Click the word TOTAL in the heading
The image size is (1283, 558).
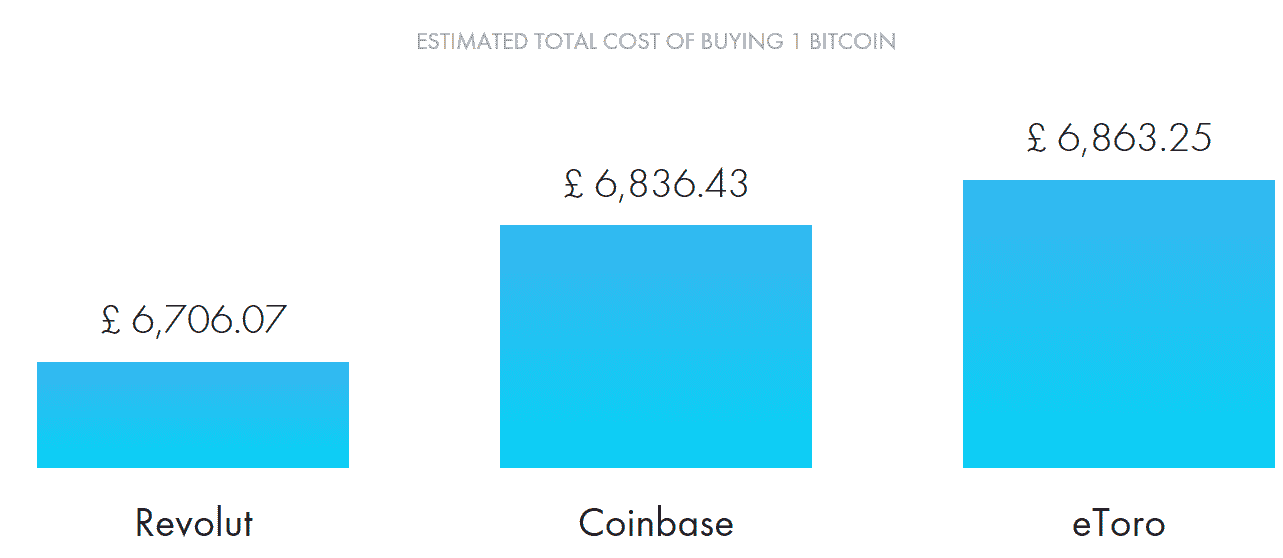[x=565, y=42]
